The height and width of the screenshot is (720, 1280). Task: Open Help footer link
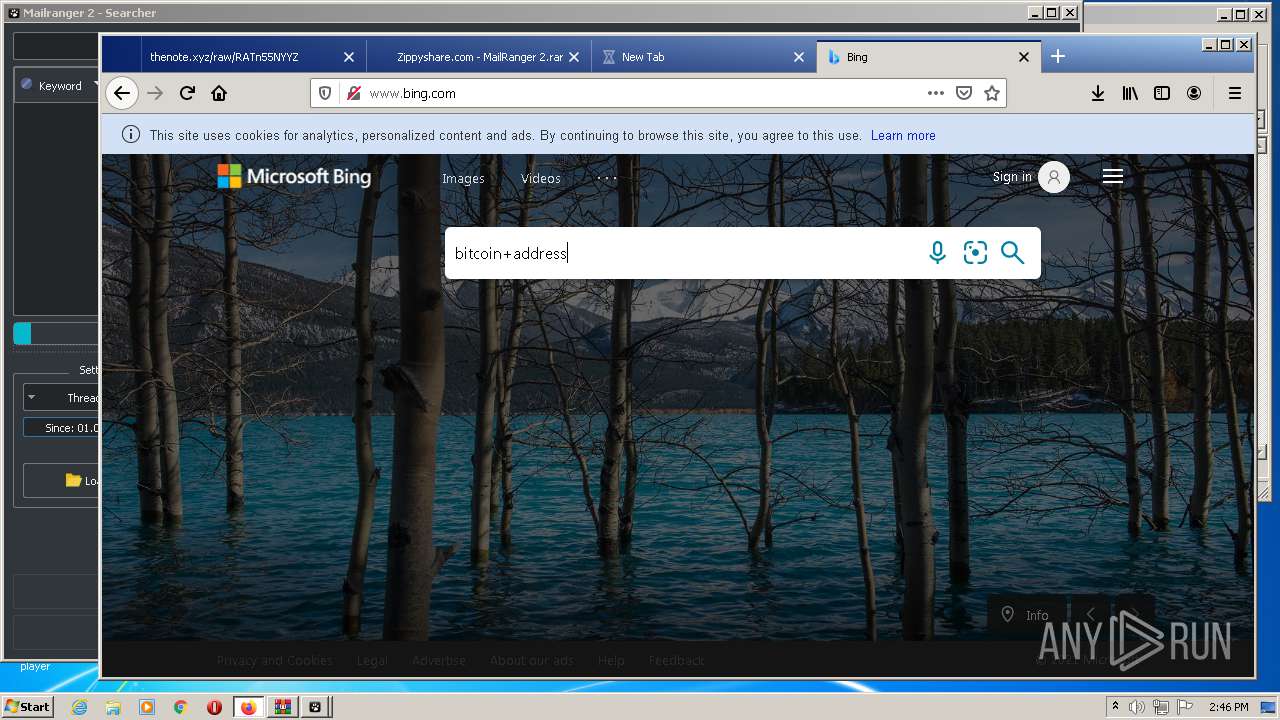[611, 660]
